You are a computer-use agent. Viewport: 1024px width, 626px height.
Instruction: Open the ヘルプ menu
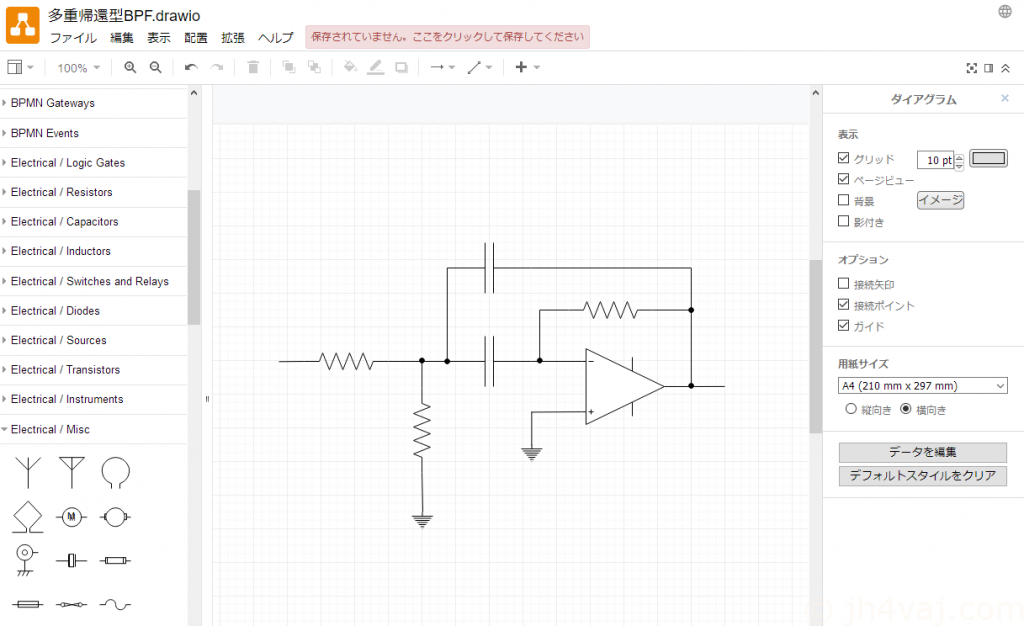click(276, 38)
